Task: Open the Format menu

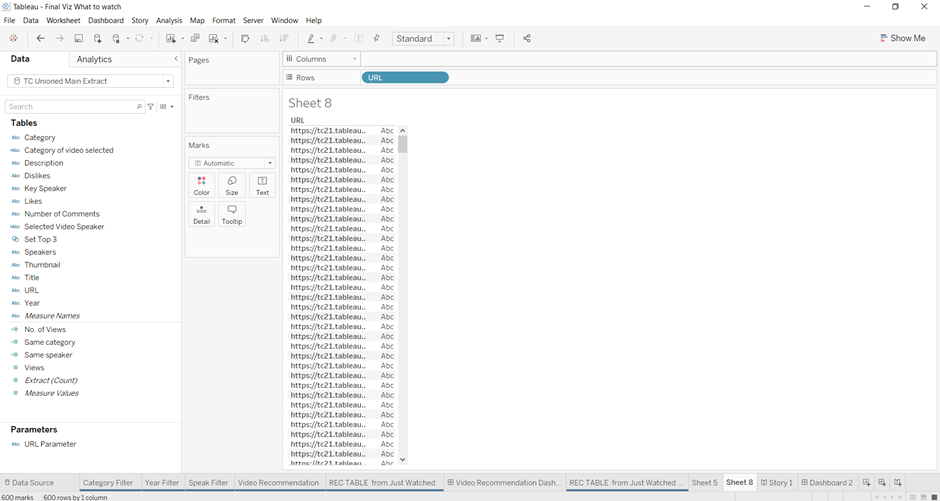Action: point(224,20)
